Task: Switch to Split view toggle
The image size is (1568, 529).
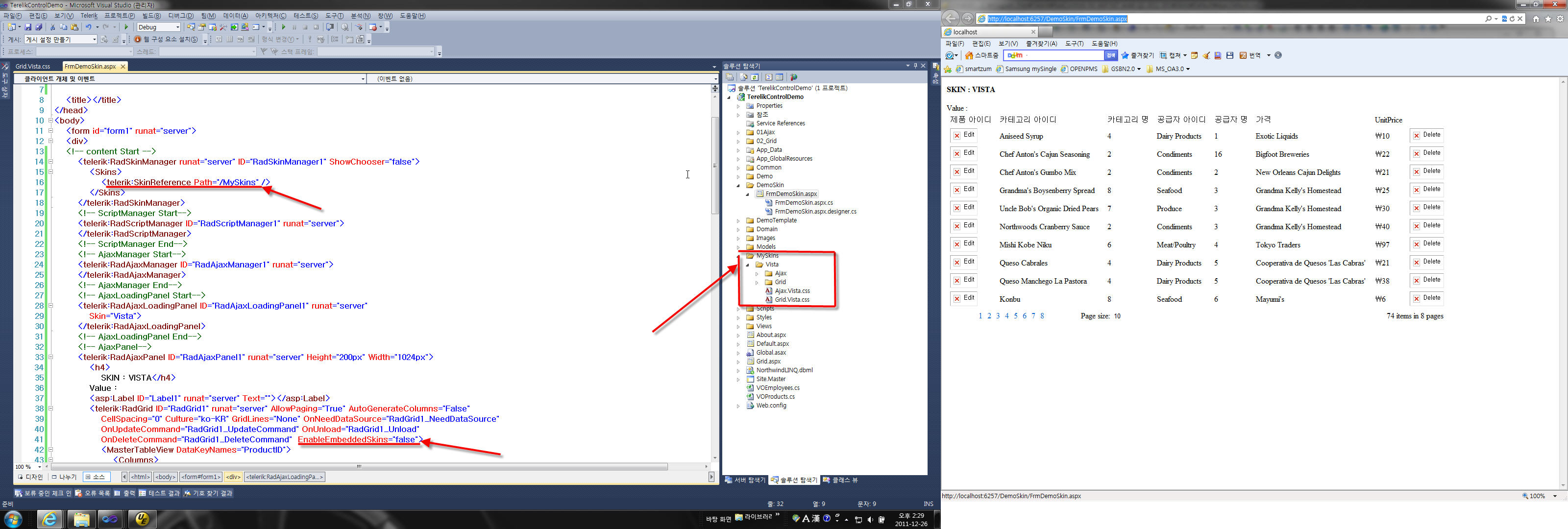Action: (x=64, y=477)
